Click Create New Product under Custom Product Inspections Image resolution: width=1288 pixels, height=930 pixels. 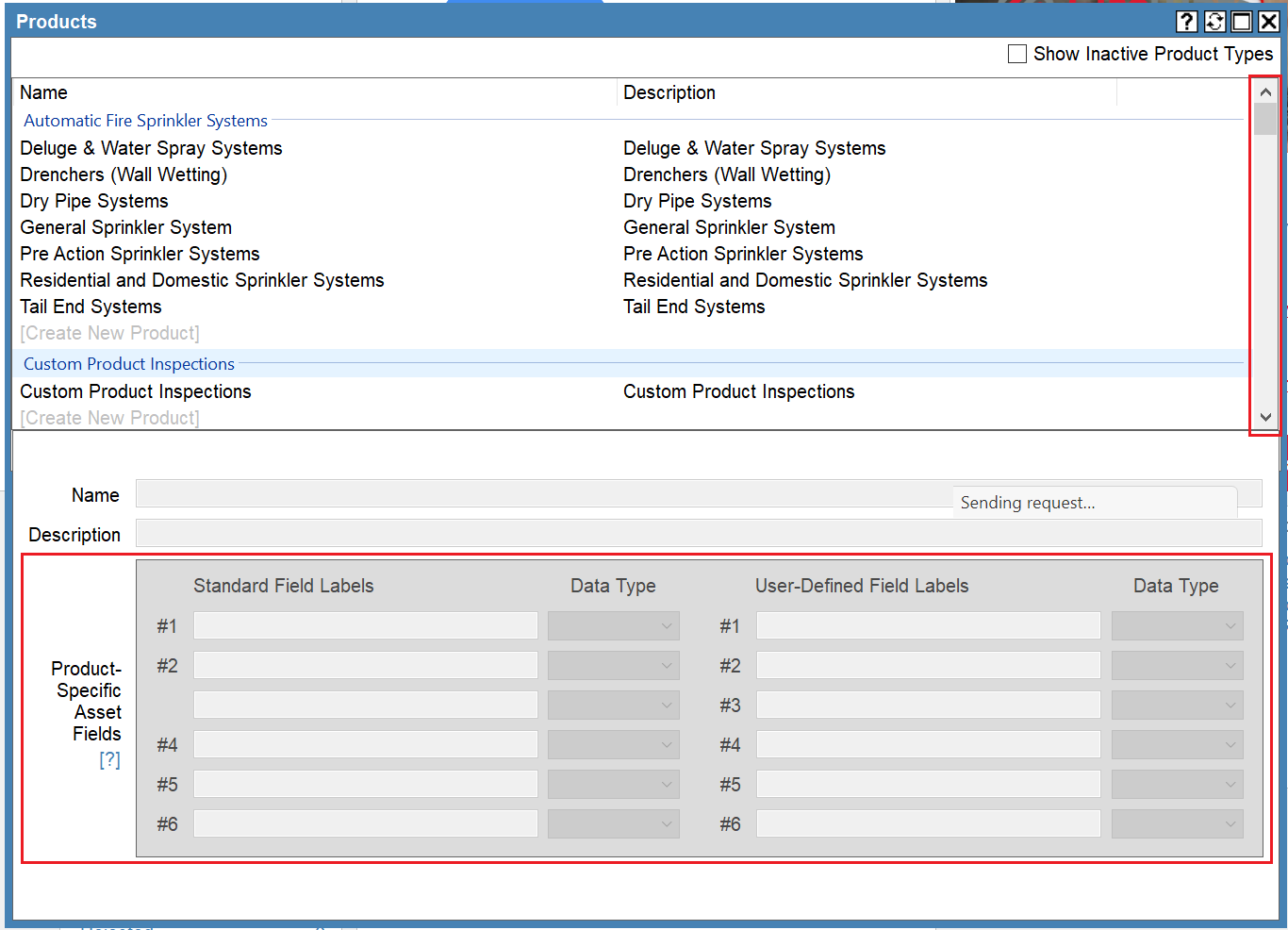click(109, 418)
